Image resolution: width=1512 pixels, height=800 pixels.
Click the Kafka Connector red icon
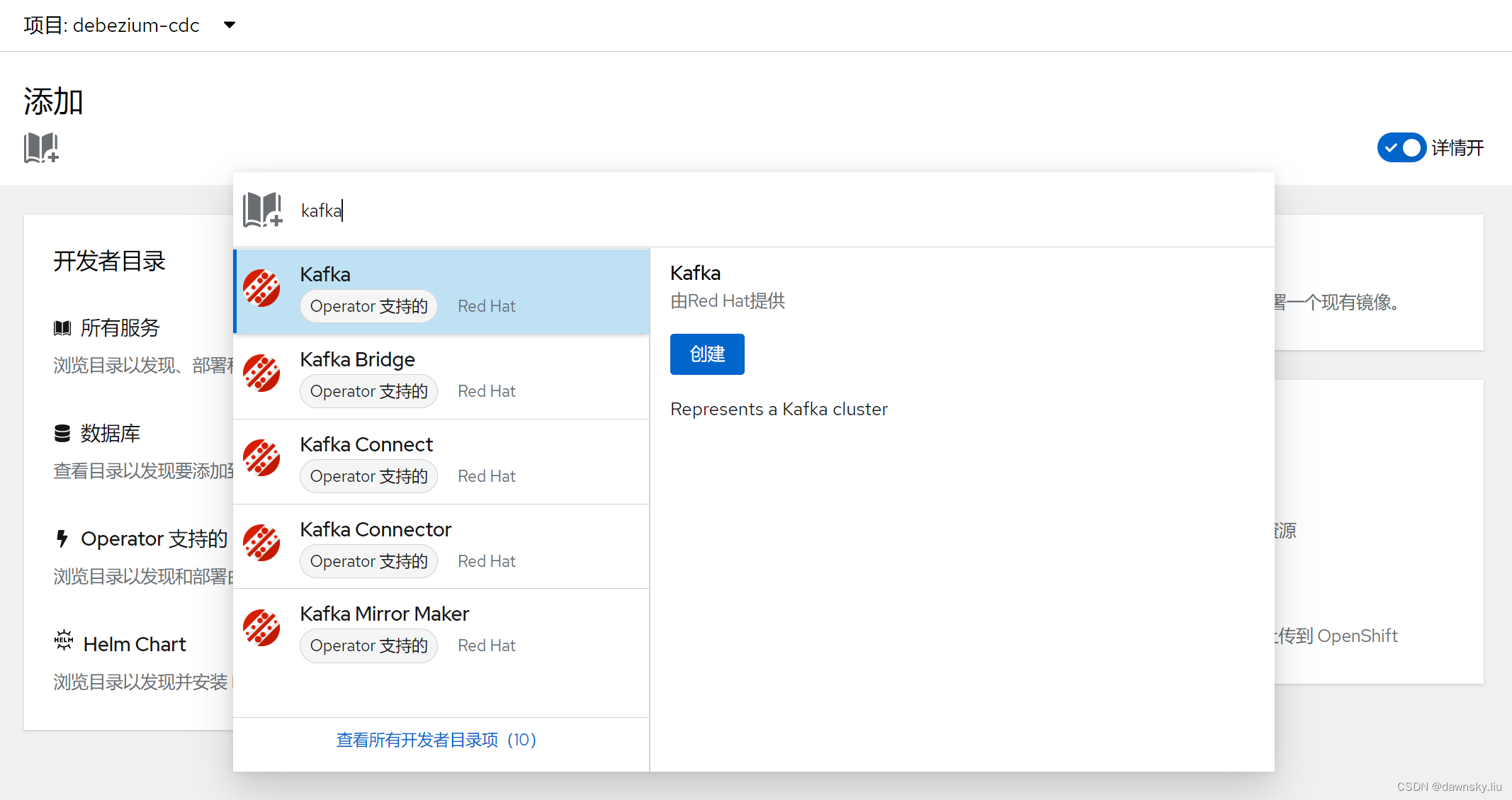261,543
